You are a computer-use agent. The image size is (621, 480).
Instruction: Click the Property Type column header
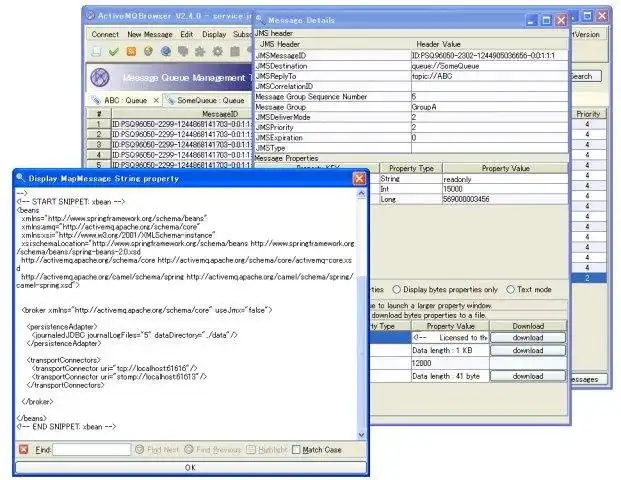tap(411, 168)
